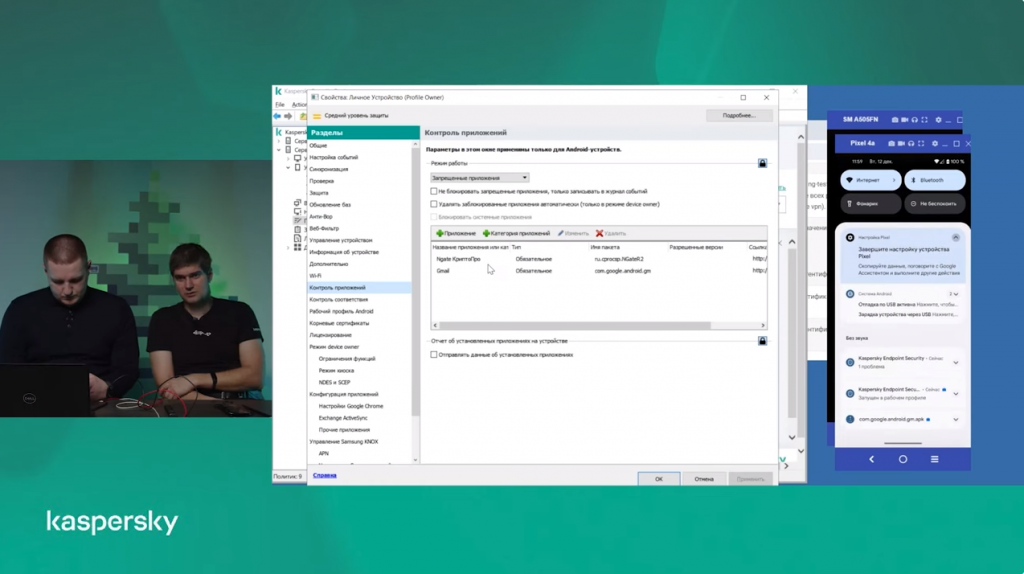Click the green plus Категория приложений button
1024x574 pixels.
point(516,233)
